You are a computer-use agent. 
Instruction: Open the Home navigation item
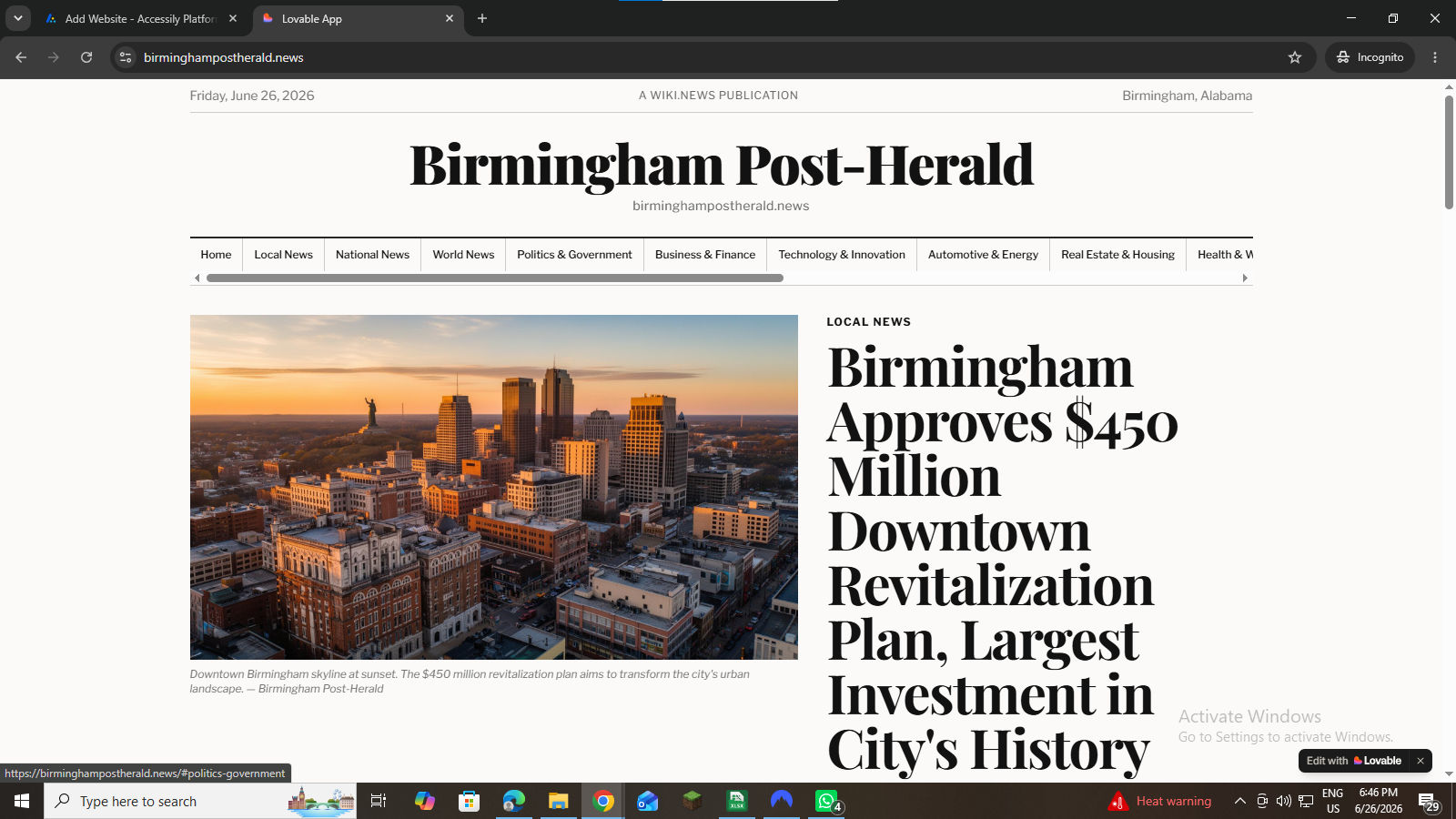click(216, 255)
